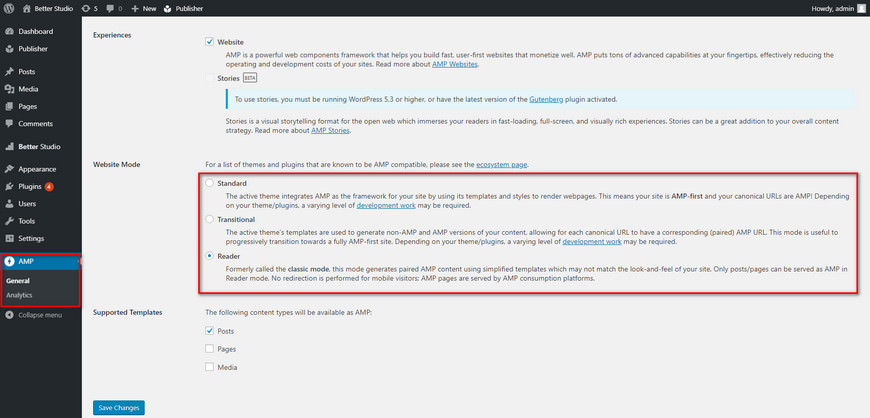This screenshot has width=870, height=418.
Task: Click the Publisher sidebar icon
Action: click(x=9, y=49)
